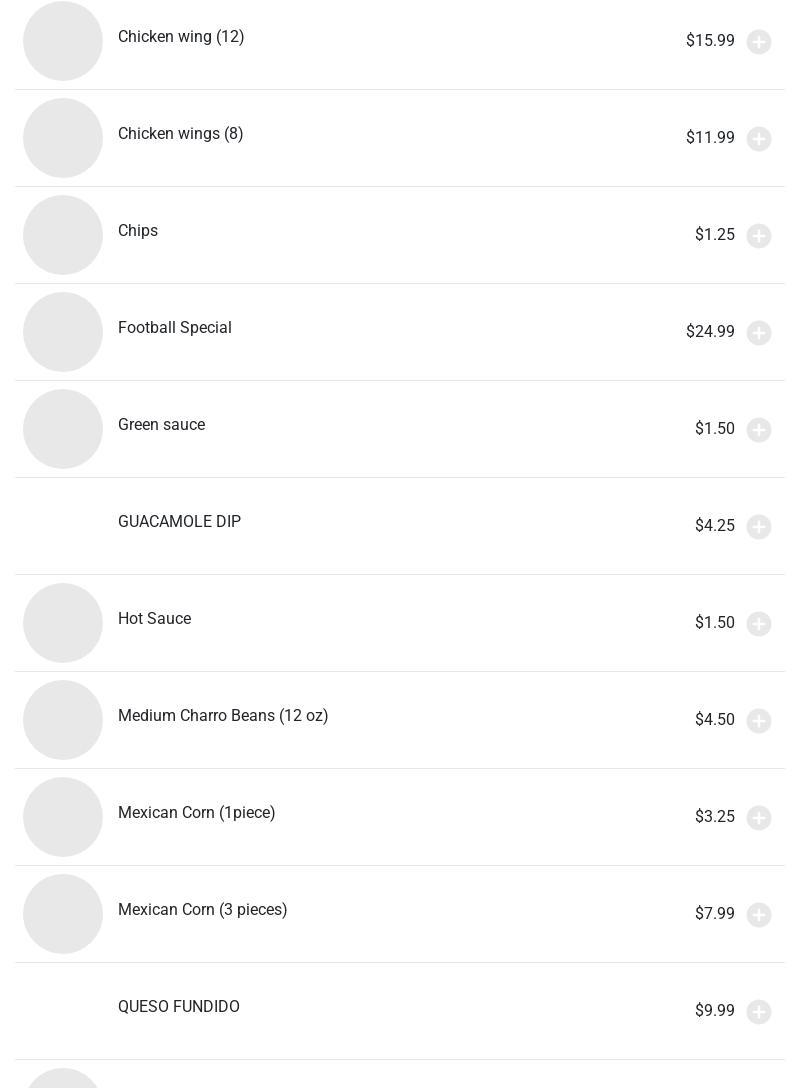This screenshot has height=1088, width=800.
Task: Add Chicken wing (12) with plus icon
Action: click(x=758, y=42)
